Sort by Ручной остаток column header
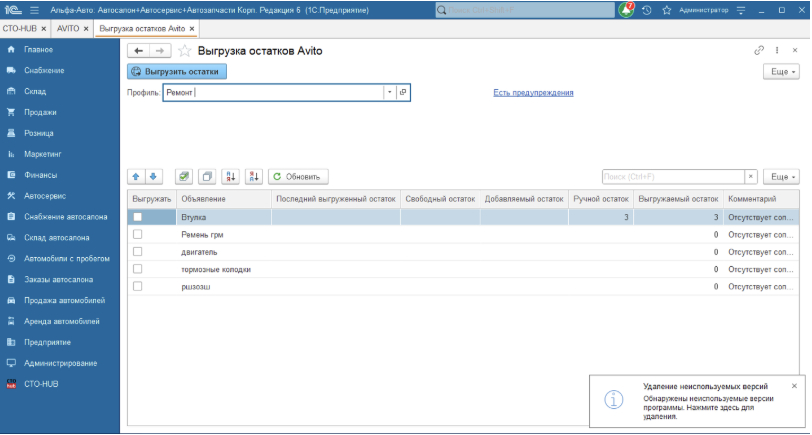 pos(601,199)
